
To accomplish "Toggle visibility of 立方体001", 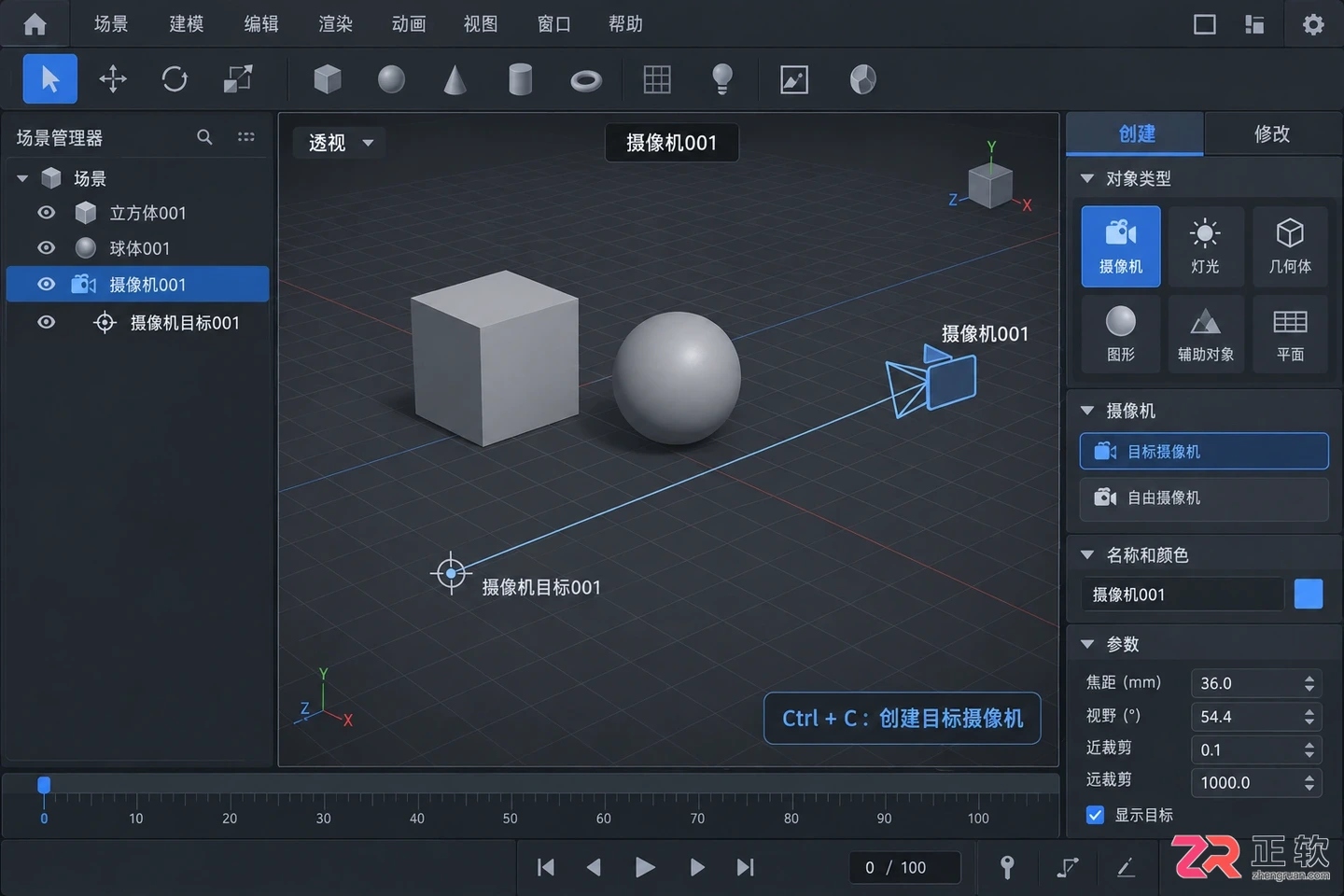I will (x=46, y=213).
